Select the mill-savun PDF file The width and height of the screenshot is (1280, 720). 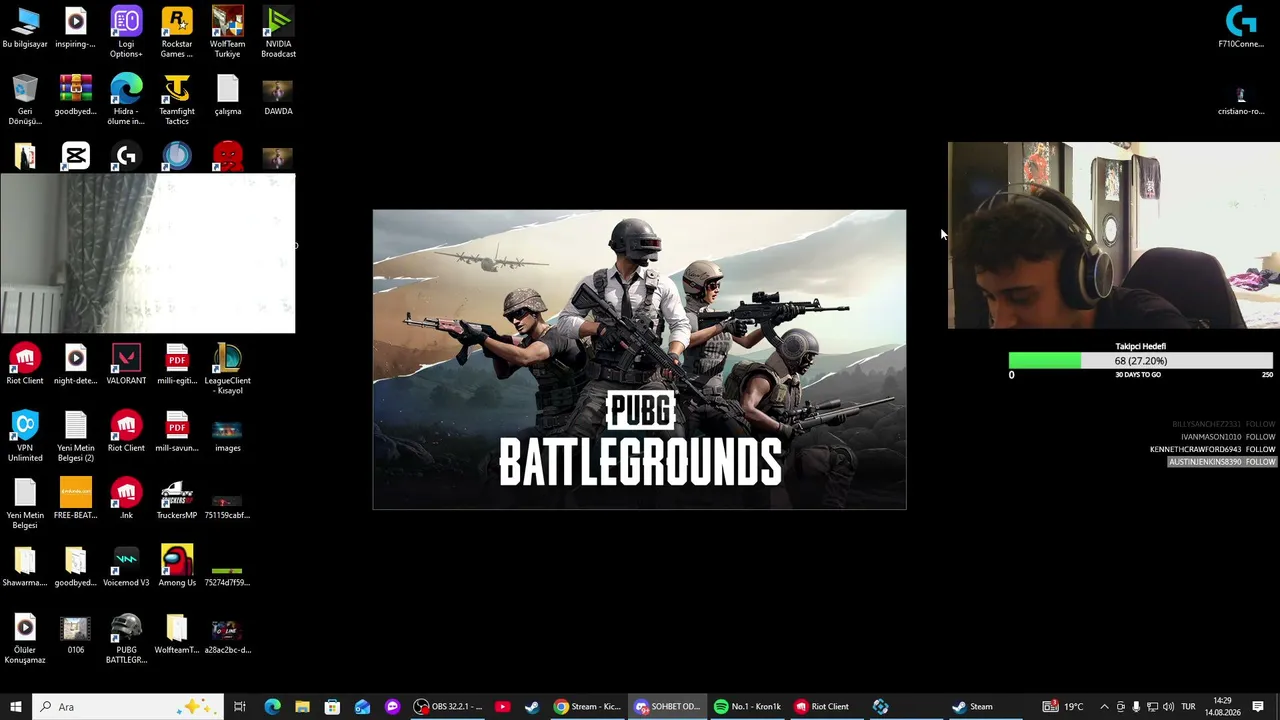click(x=177, y=432)
